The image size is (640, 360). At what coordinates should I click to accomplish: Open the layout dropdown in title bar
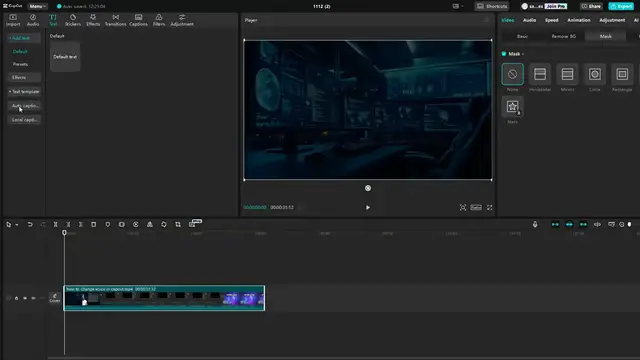(458, 6)
